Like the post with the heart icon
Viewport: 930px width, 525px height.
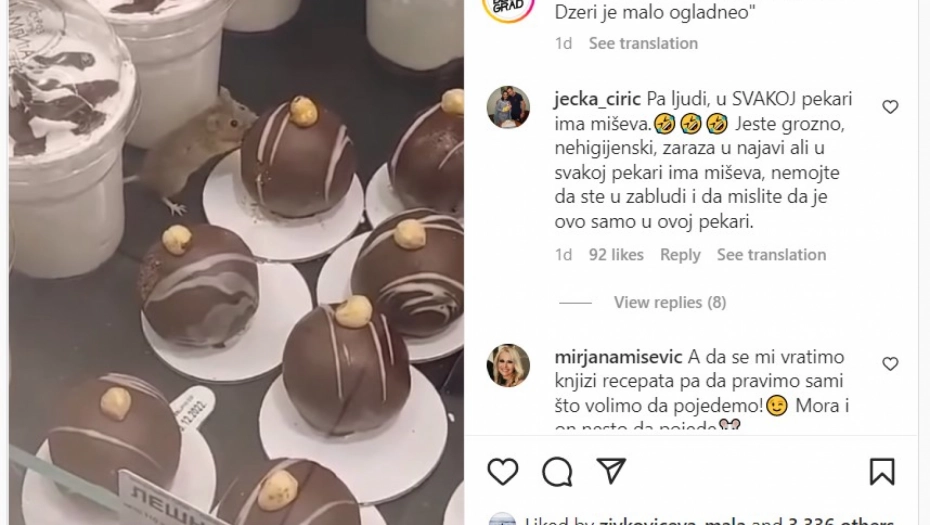tap(503, 472)
